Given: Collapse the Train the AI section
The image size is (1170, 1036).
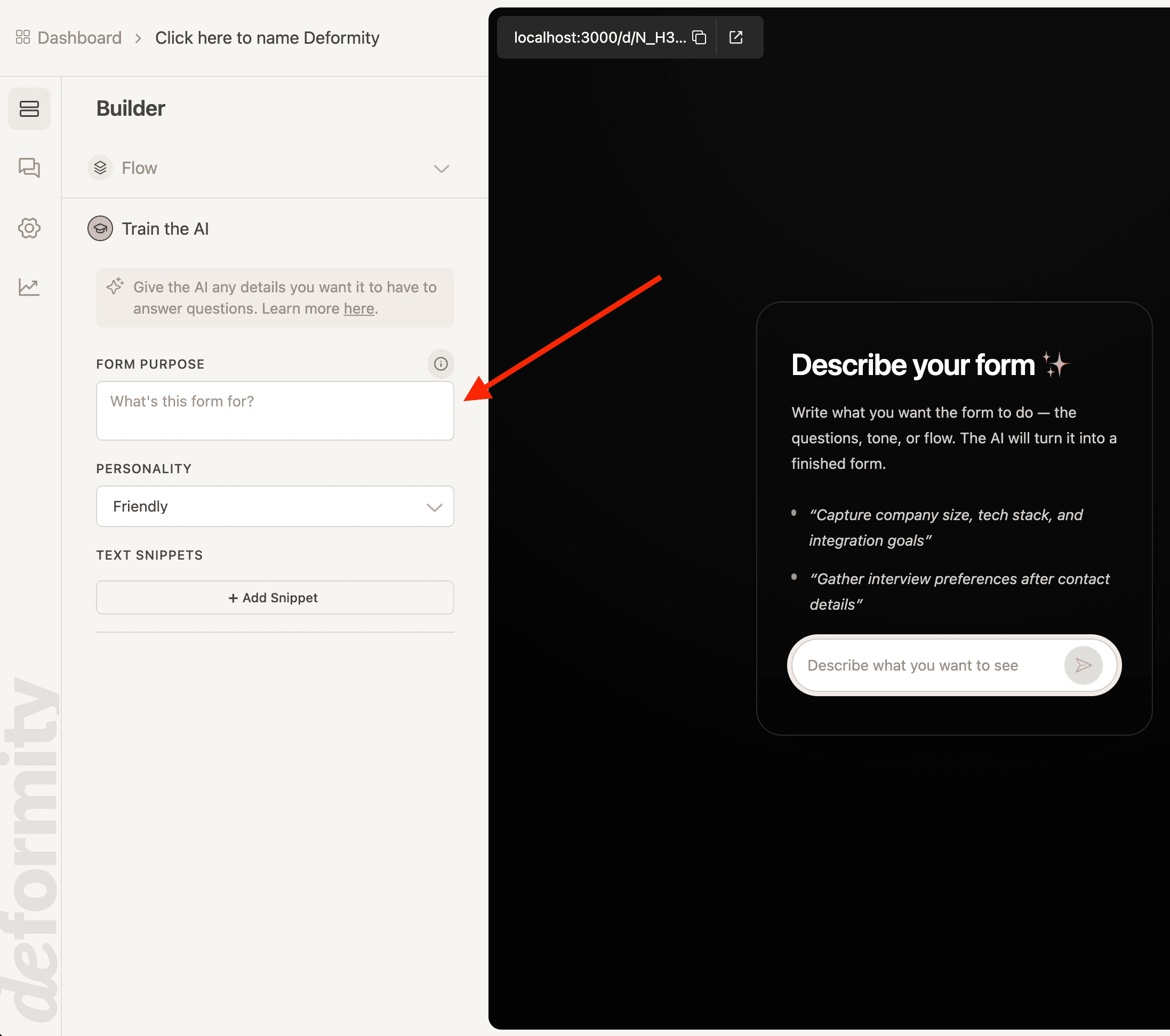Looking at the screenshot, I should pyautogui.click(x=165, y=228).
